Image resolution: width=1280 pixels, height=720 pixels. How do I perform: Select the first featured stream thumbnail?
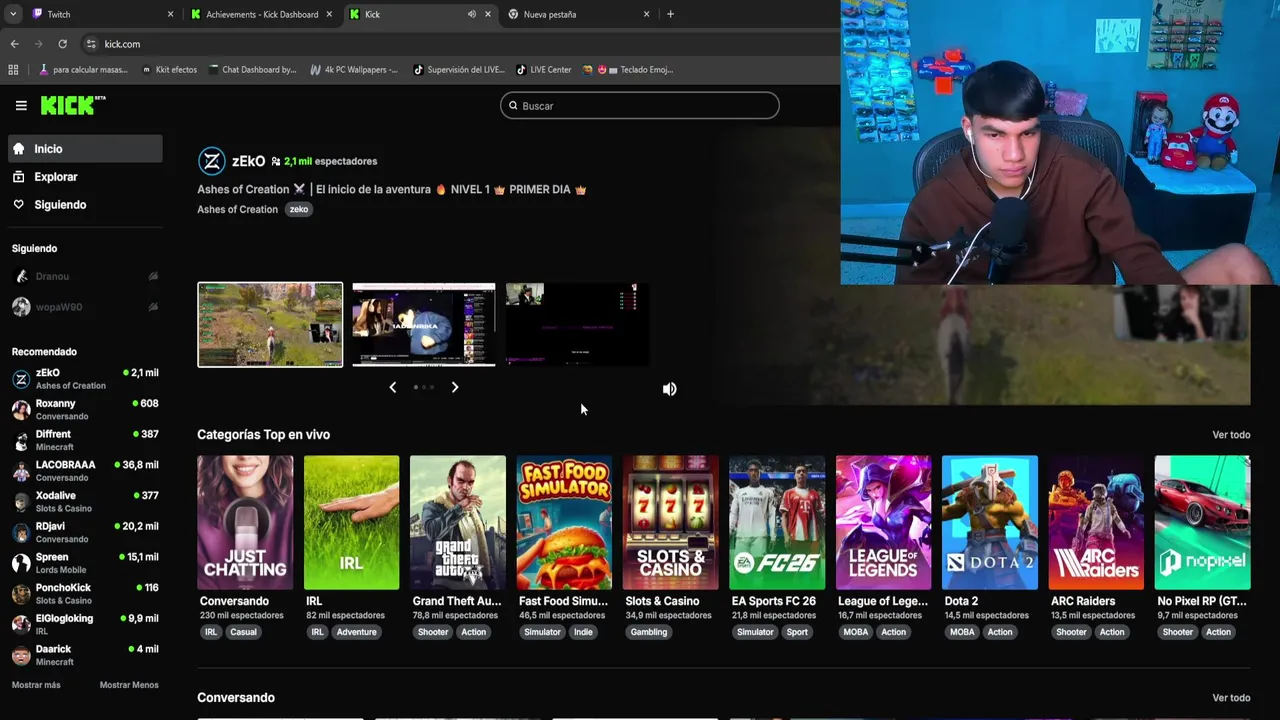(x=270, y=325)
